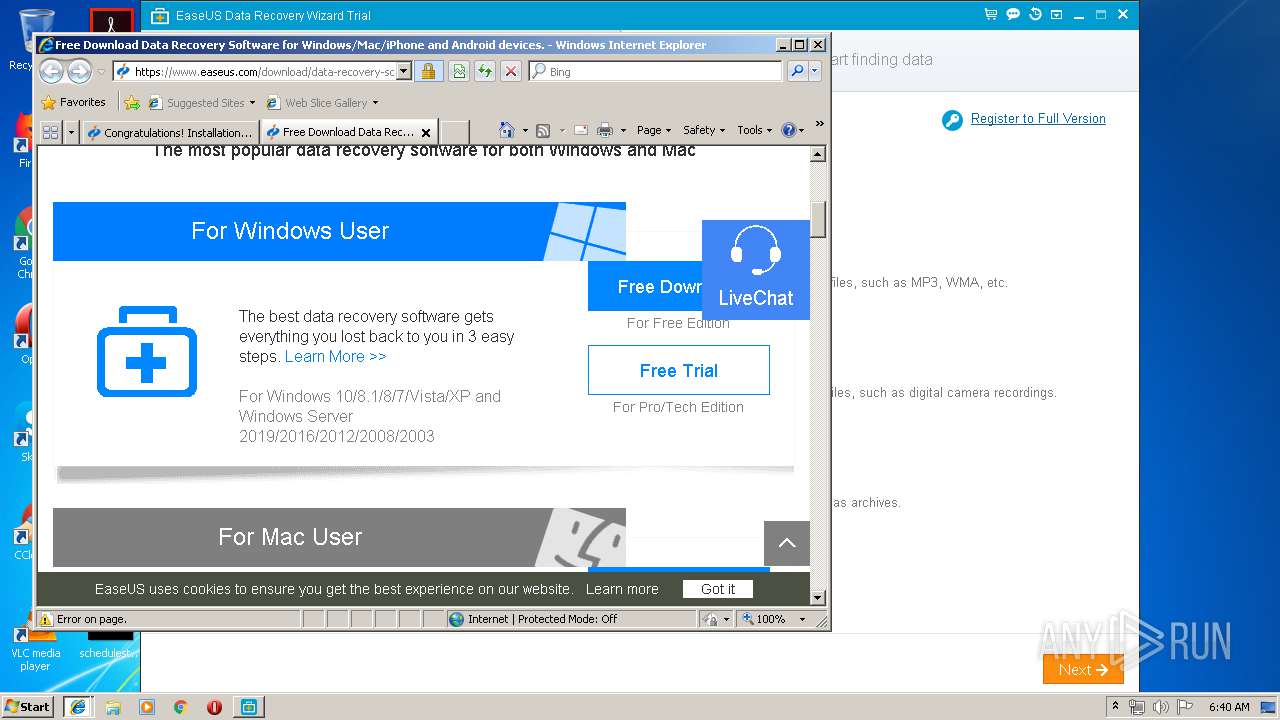Open the recent pages dropdown arrow
Image resolution: width=1280 pixels, height=720 pixels.
[x=101, y=72]
